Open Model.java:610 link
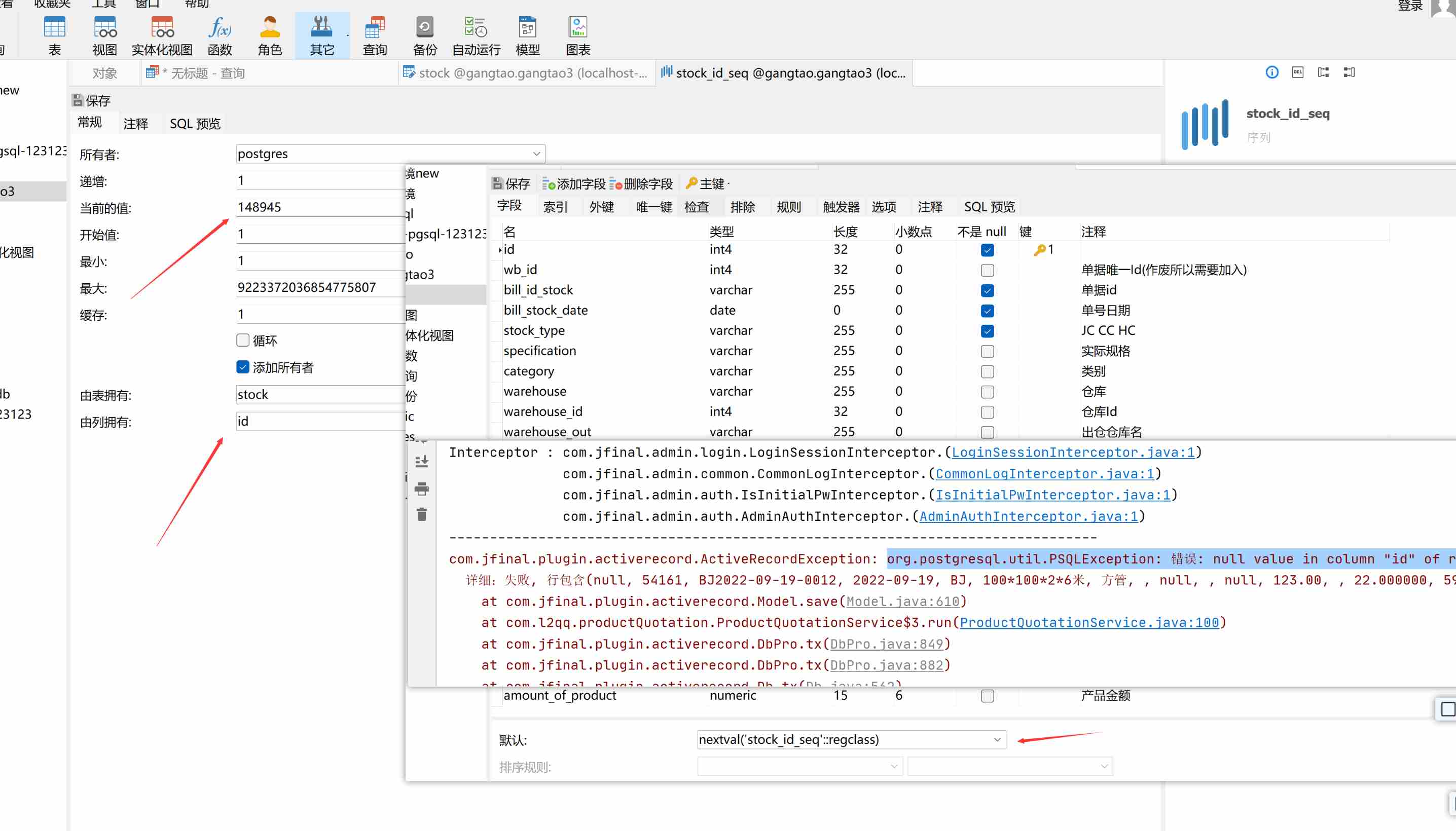This screenshot has height=831, width=1456. 902,601
